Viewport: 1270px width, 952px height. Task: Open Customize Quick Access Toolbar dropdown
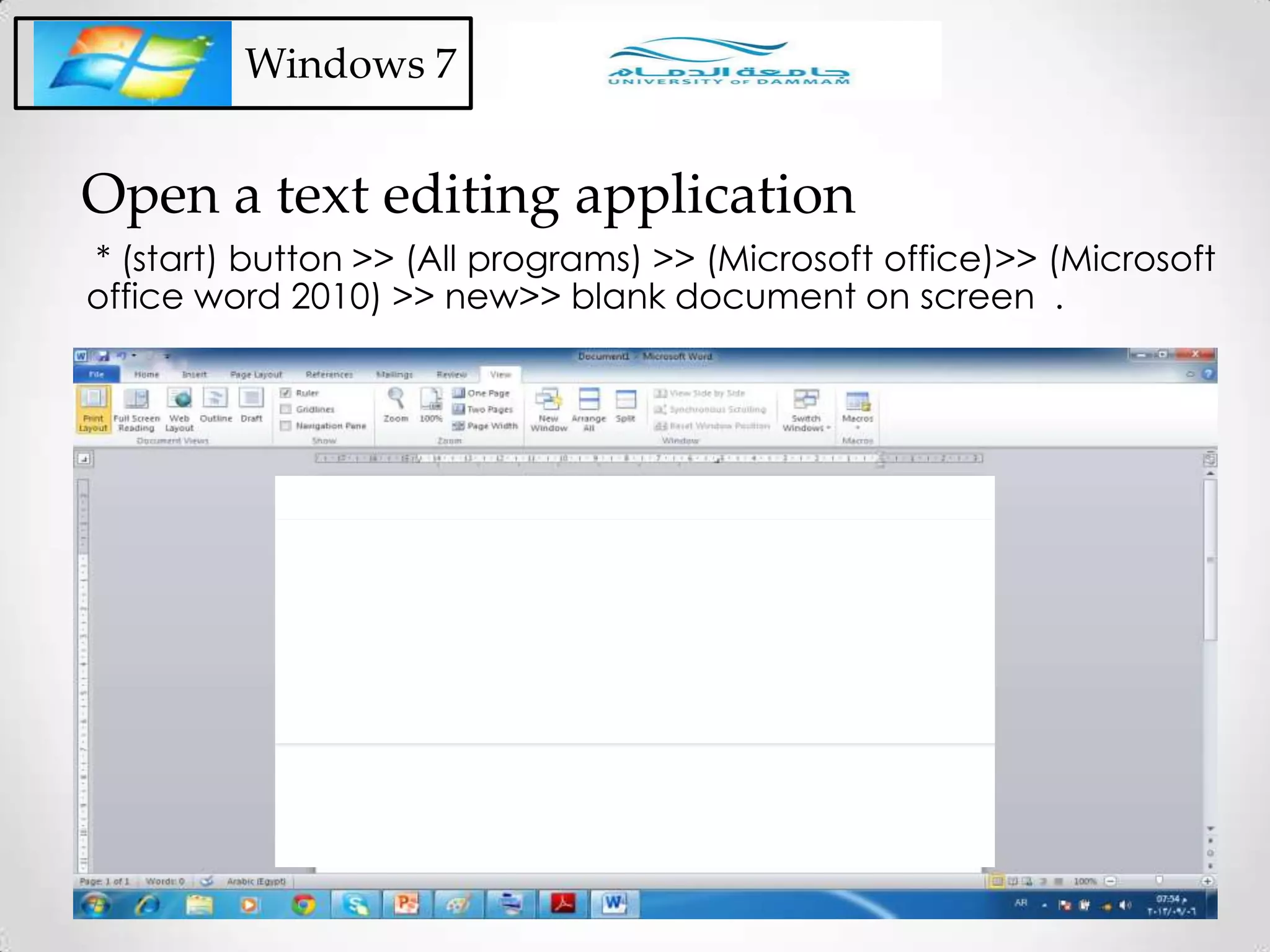(167, 356)
